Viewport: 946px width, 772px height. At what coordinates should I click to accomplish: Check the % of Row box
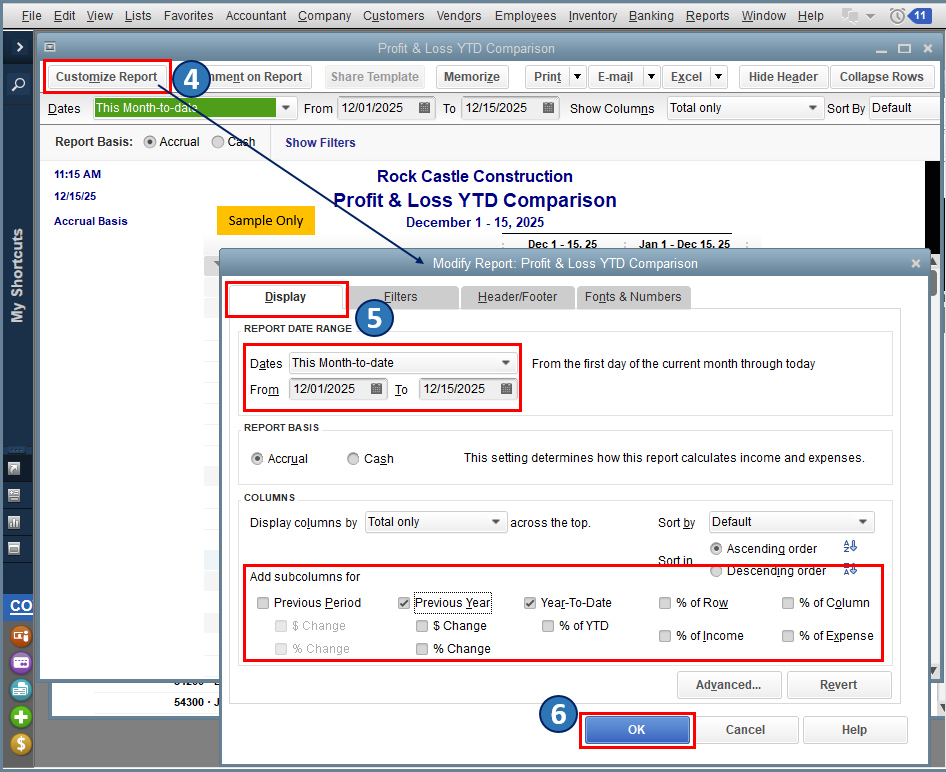(665, 603)
